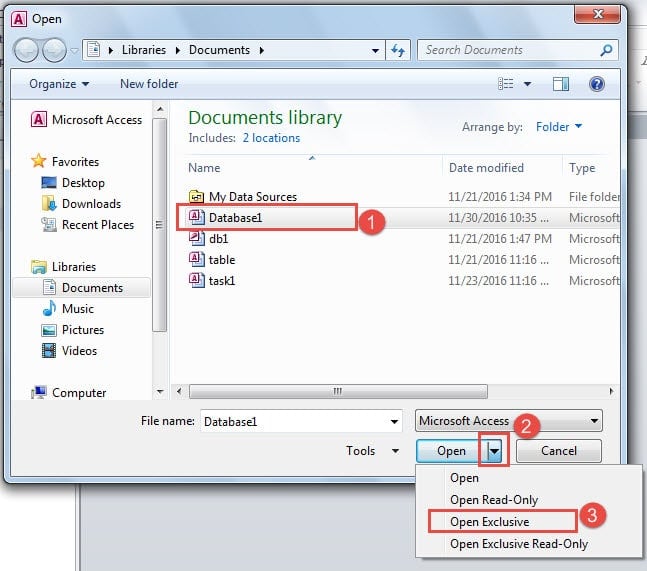This screenshot has width=647, height=571.
Task: Click the Computer icon in navigation pane
Action: point(38,392)
